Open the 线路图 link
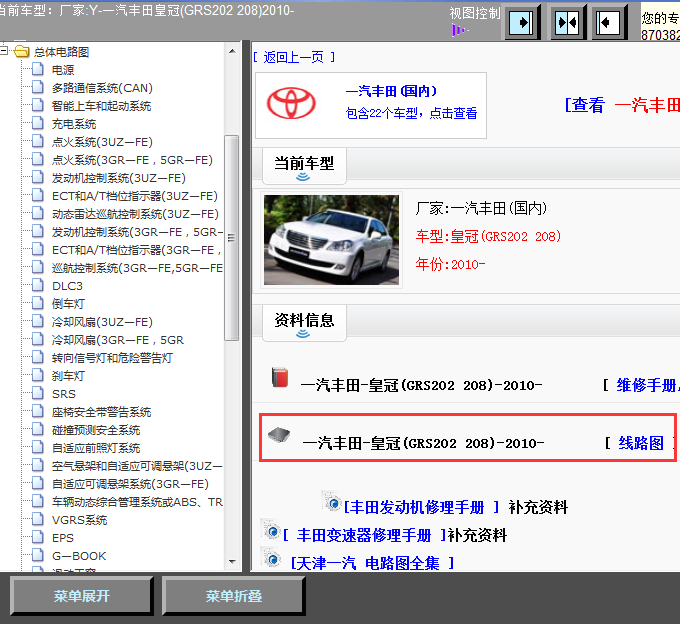Image resolution: width=680 pixels, height=624 pixels. point(641,443)
